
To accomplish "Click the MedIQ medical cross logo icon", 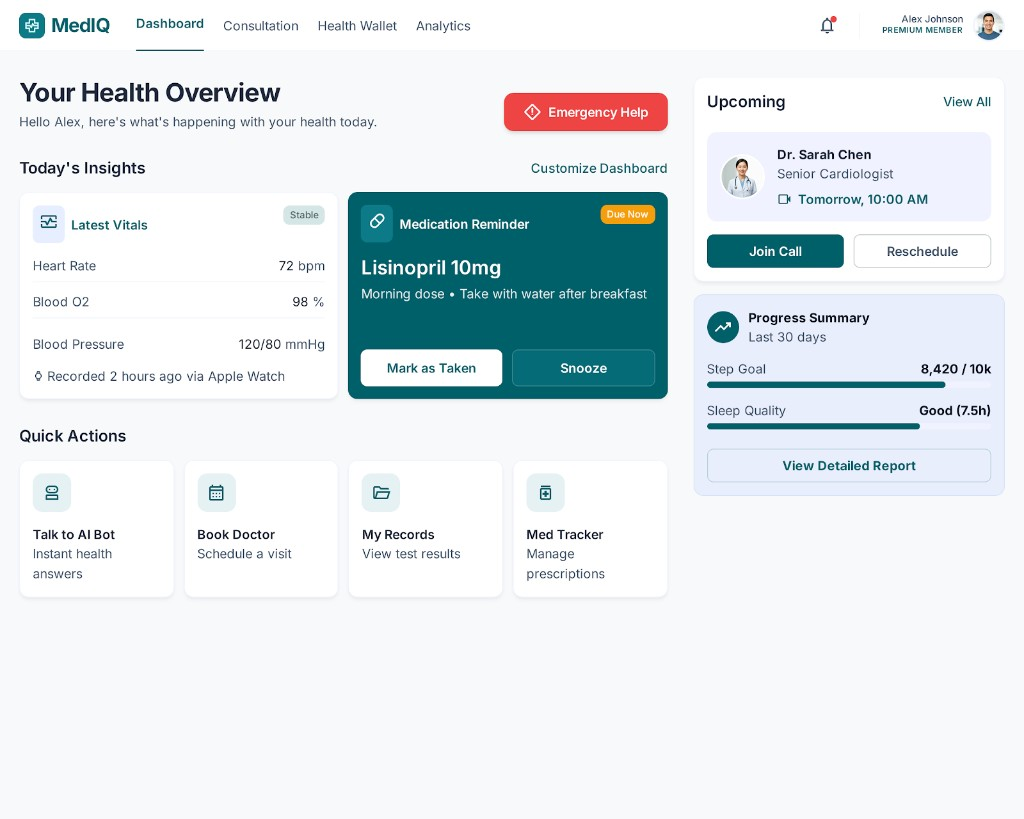I will pos(31,25).
